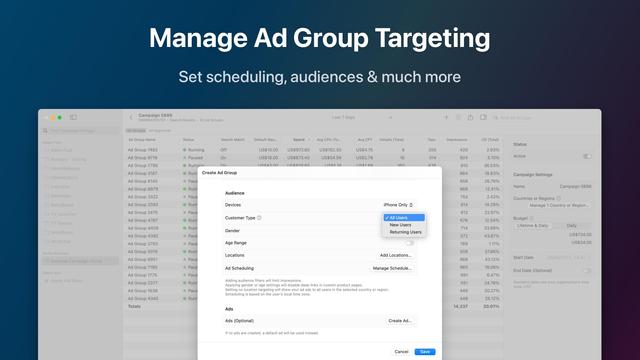This screenshot has width=640, height=360.
Task: Toggle the inspector panel icon in toolbar
Action: click(483, 118)
